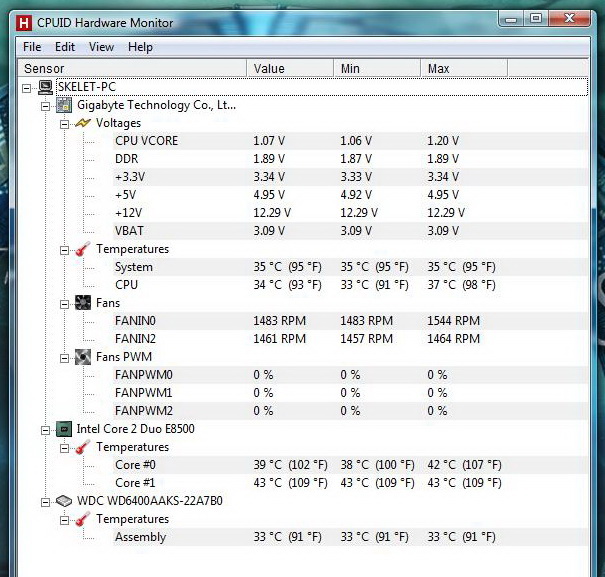605x577 pixels.
Task: Click the Voltages lightning bolt icon
Action: pos(83,123)
